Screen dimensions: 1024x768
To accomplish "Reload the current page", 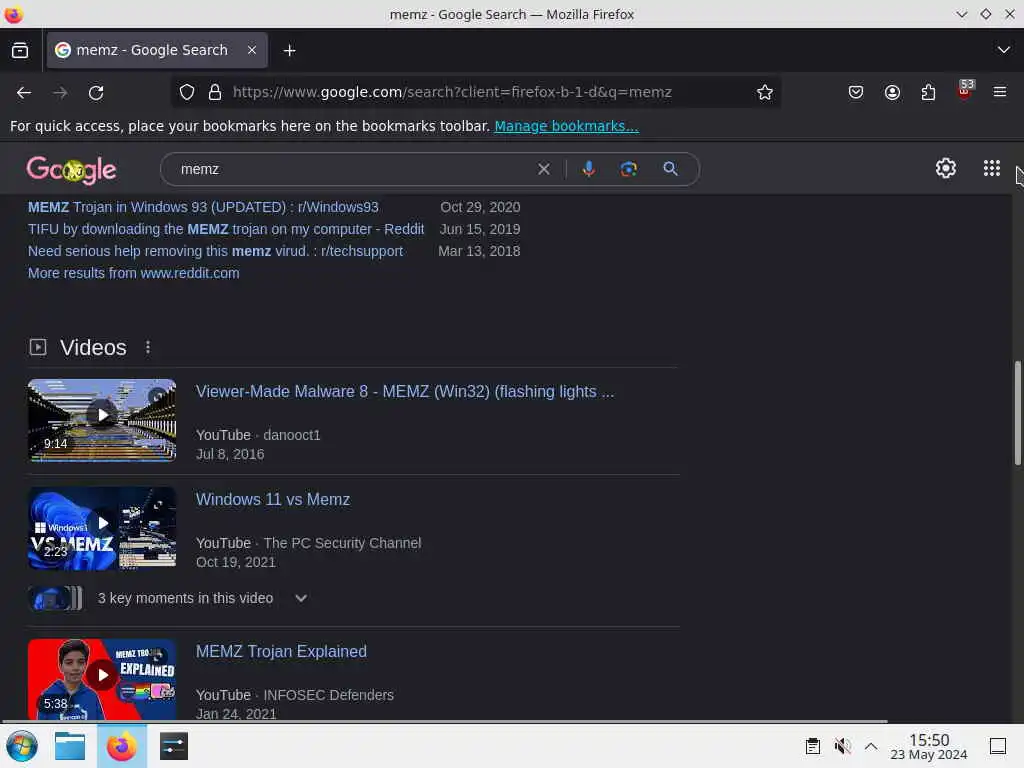I will [96, 93].
